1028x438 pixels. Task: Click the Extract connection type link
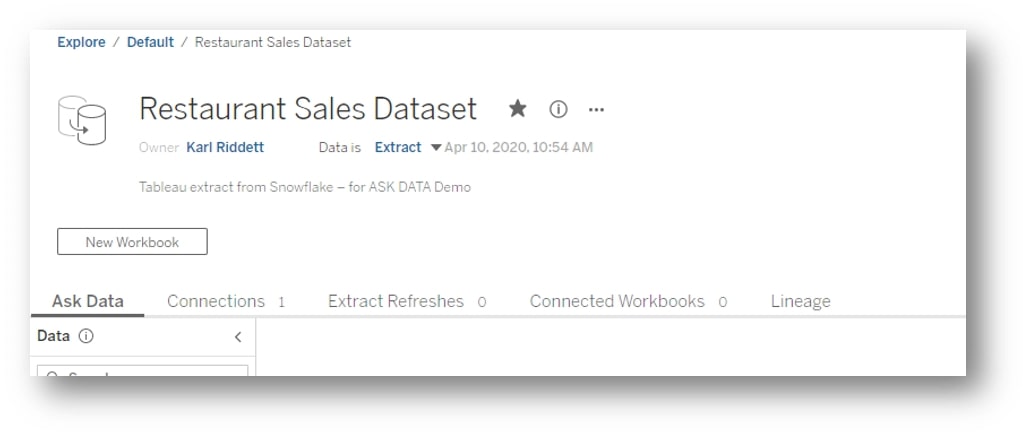tap(398, 147)
